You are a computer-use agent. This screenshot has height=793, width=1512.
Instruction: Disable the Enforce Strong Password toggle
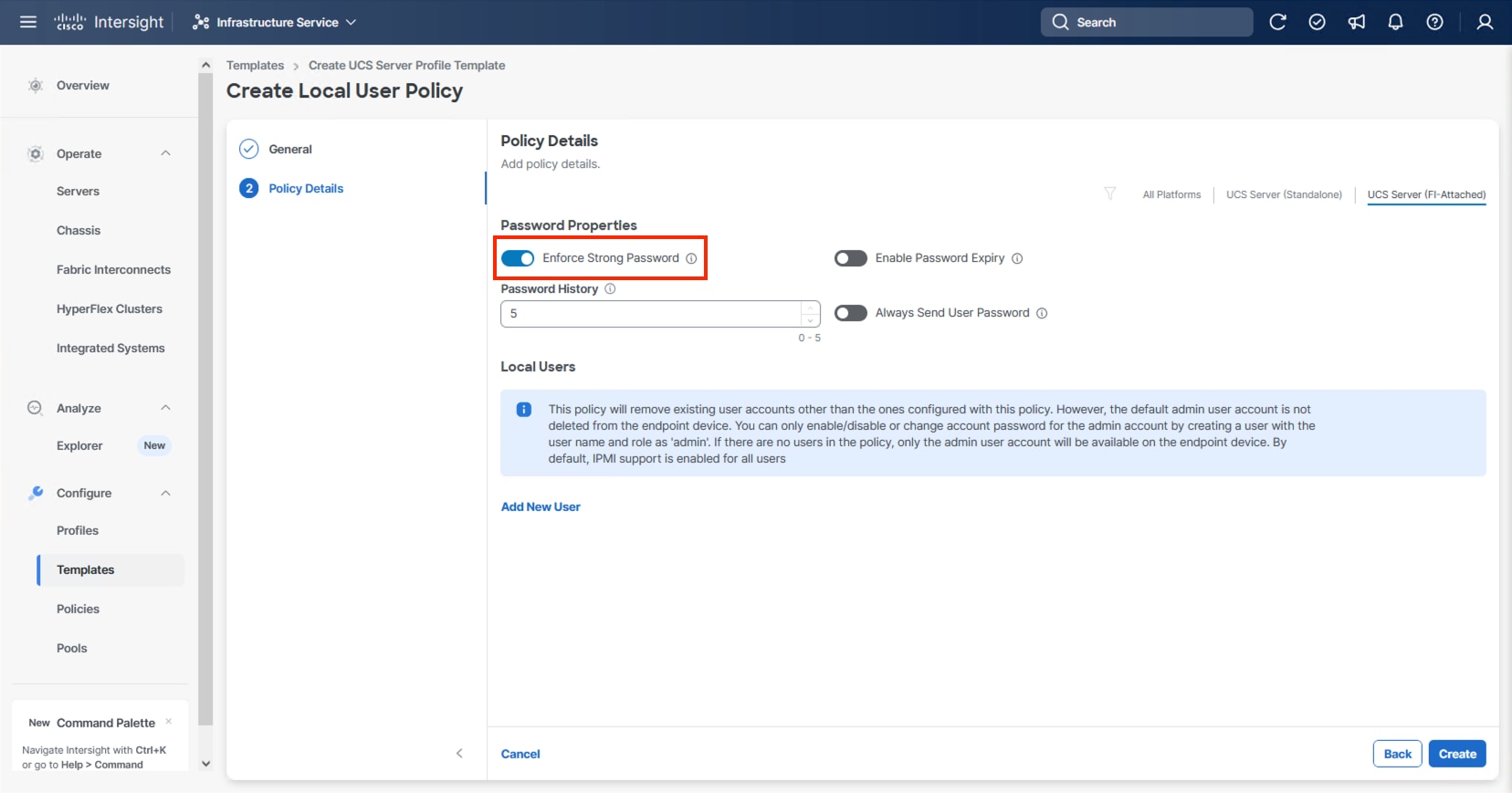[518, 258]
